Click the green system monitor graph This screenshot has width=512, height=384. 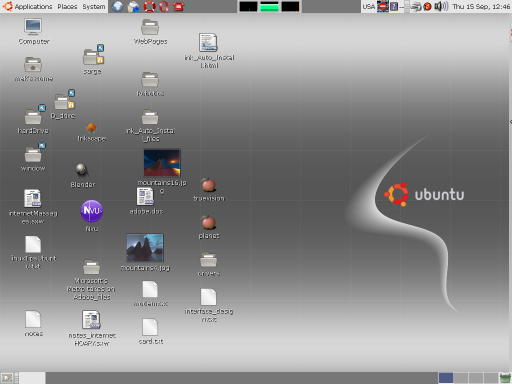coord(269,6)
